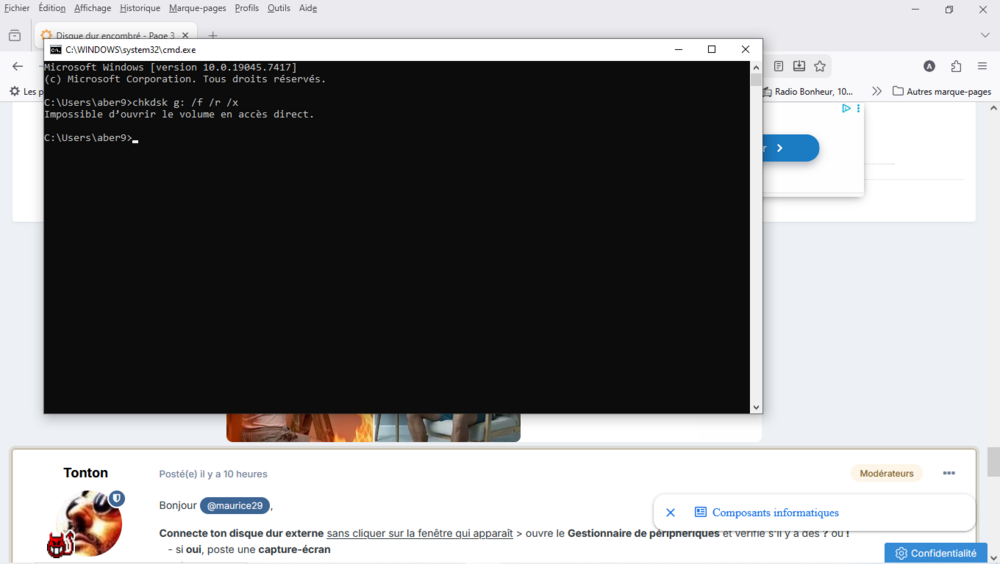Viewport: 1000px width, 564px height.
Task: Open the Firefox hamburger application menu
Action: point(982,66)
